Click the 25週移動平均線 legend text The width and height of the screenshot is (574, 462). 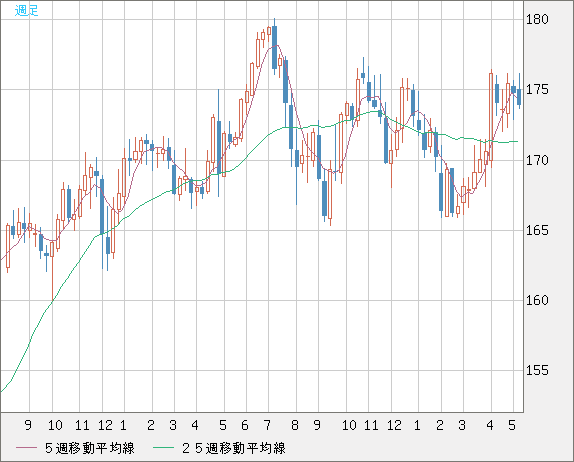pos(234,448)
